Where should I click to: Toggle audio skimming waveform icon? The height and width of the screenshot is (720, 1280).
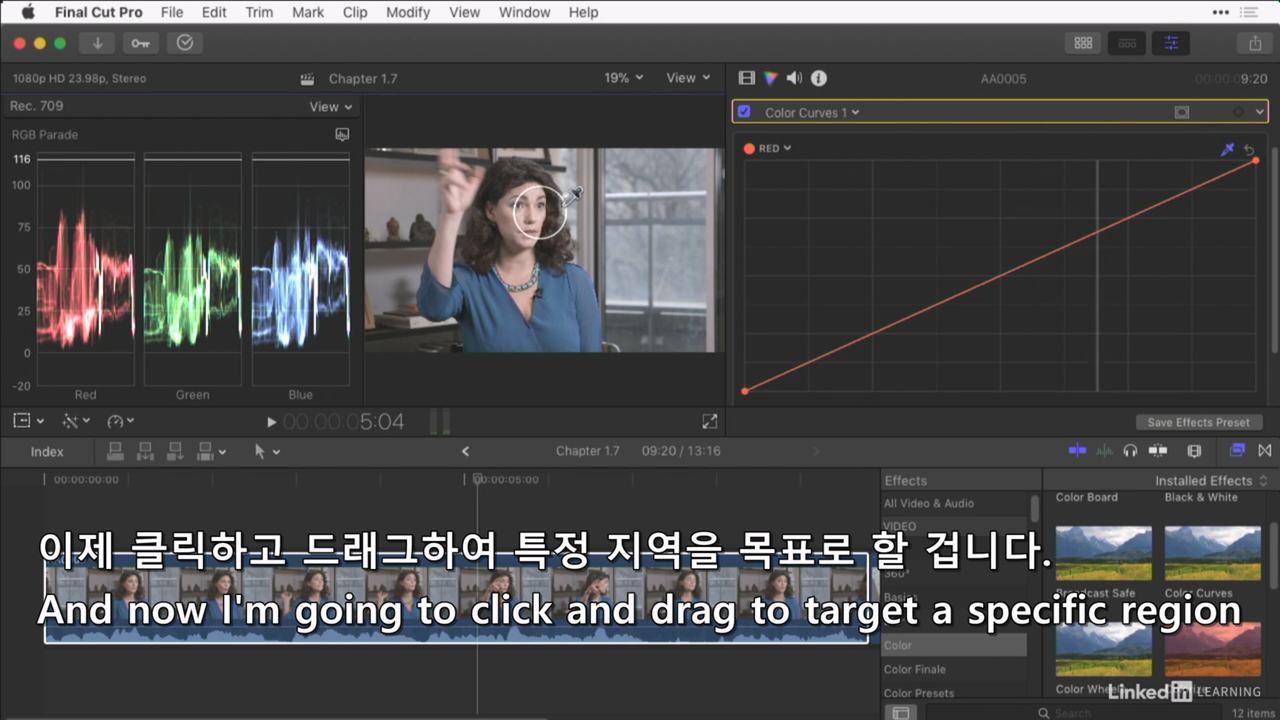[x=1104, y=451]
